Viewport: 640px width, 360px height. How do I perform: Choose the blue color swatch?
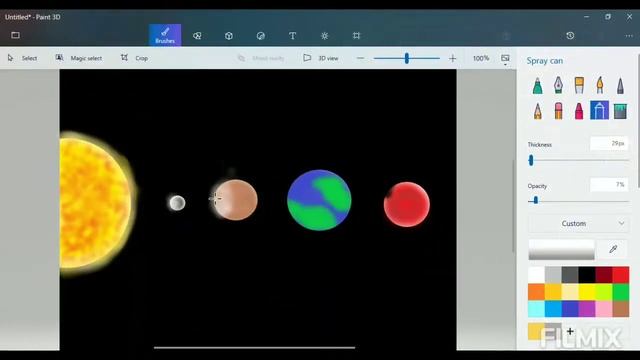point(553,309)
